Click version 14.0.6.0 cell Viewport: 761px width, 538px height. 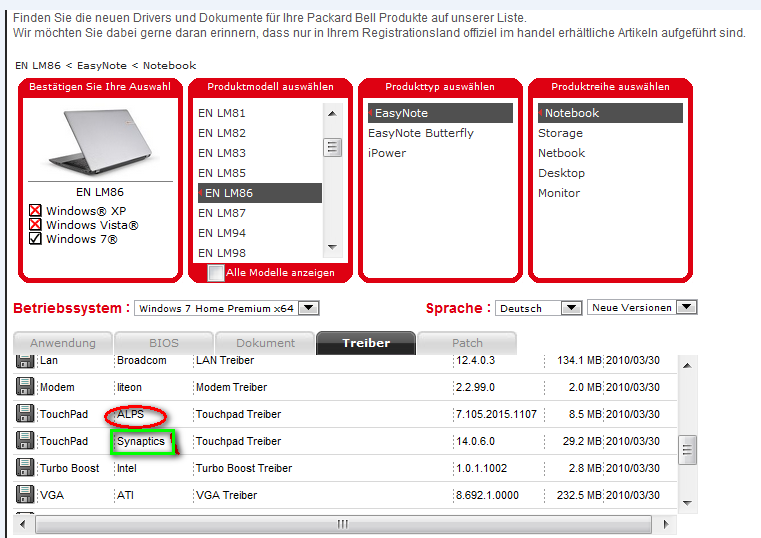tap(475, 441)
